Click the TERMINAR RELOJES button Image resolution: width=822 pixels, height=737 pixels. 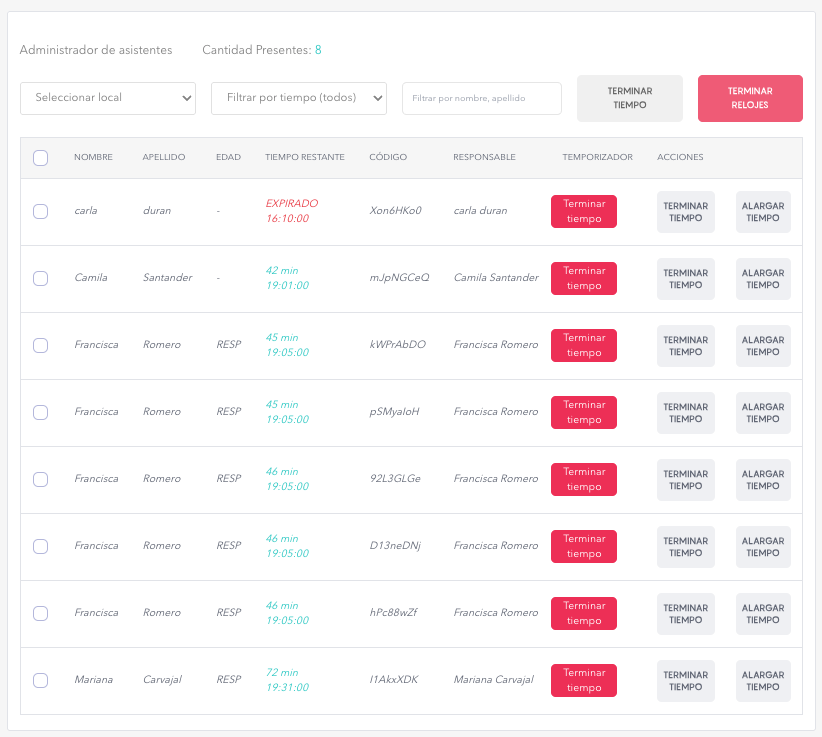(x=750, y=98)
